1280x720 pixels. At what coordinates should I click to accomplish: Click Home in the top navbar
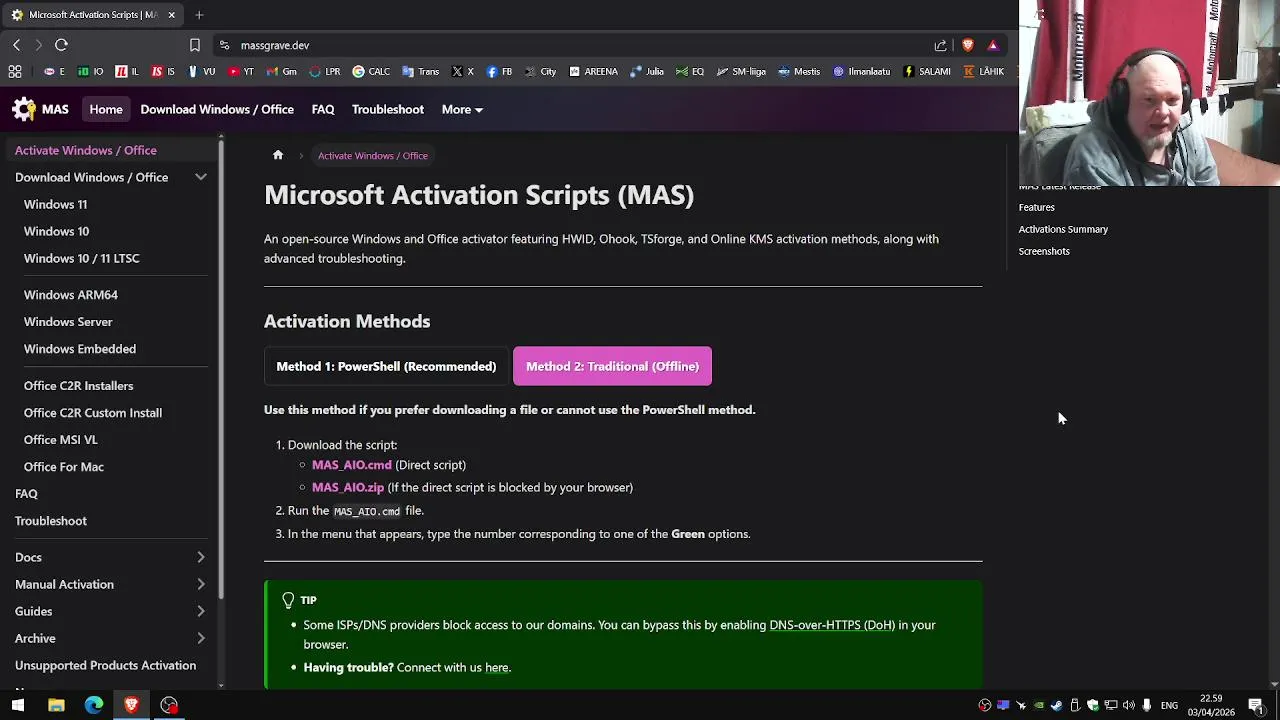106,109
